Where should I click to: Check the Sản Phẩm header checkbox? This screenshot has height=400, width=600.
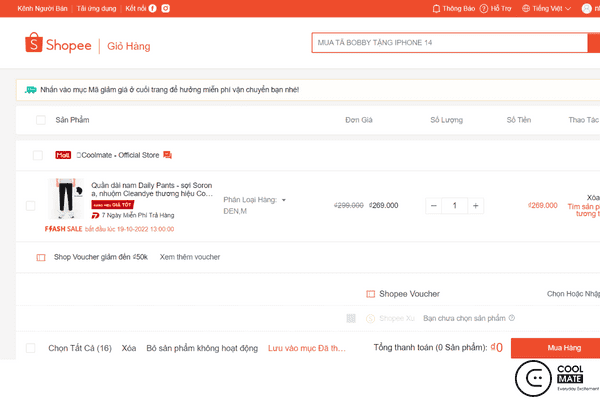[41, 120]
